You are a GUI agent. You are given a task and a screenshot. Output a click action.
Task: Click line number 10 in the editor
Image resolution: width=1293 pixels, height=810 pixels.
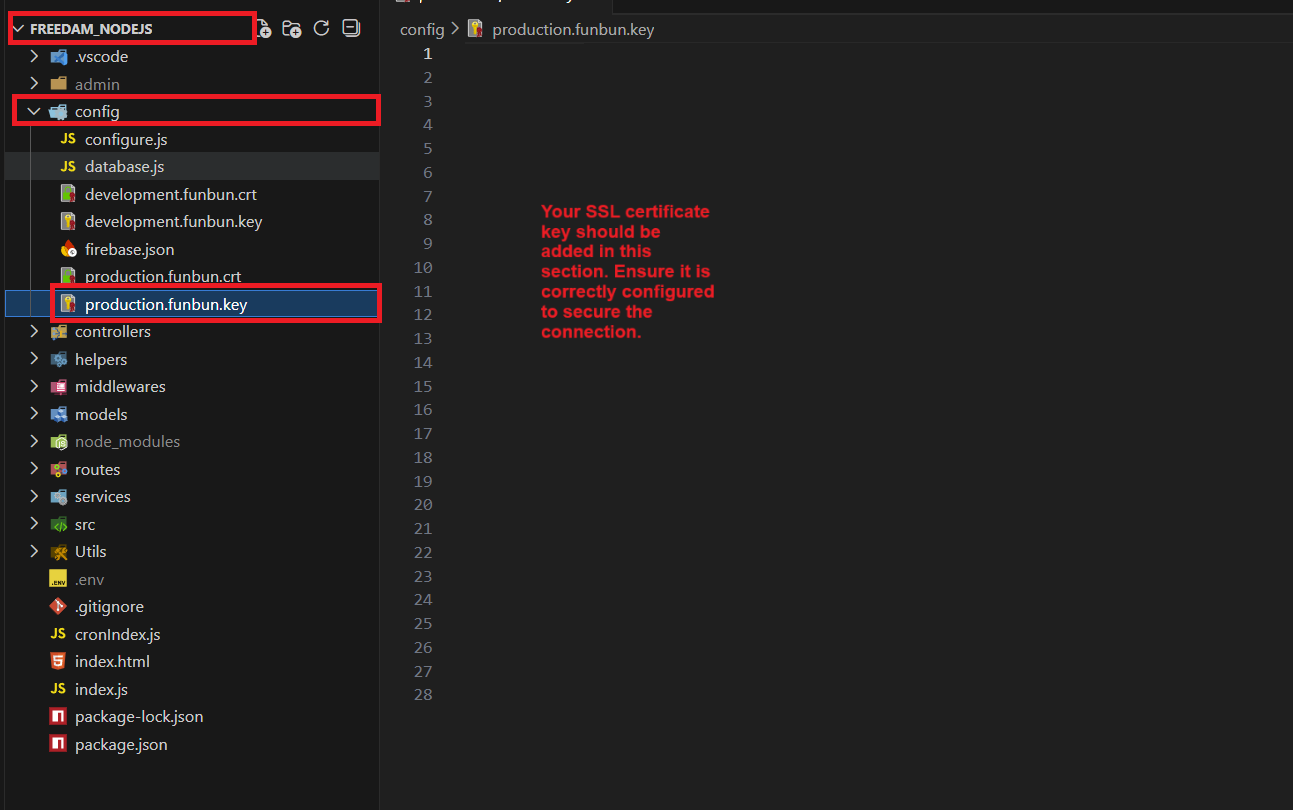point(422,266)
